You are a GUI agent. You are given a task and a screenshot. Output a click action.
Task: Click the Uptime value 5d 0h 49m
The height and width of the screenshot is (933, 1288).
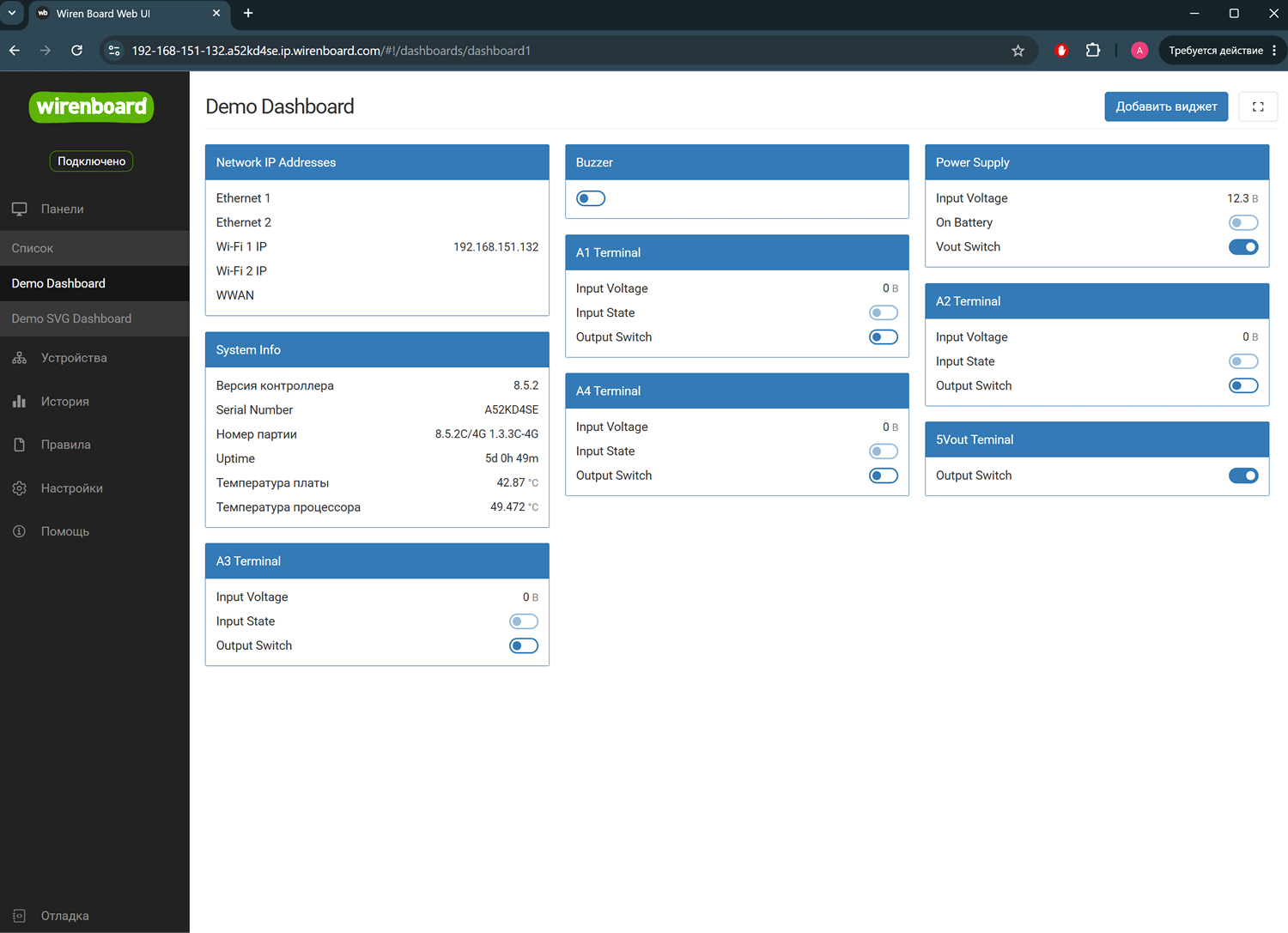point(512,458)
